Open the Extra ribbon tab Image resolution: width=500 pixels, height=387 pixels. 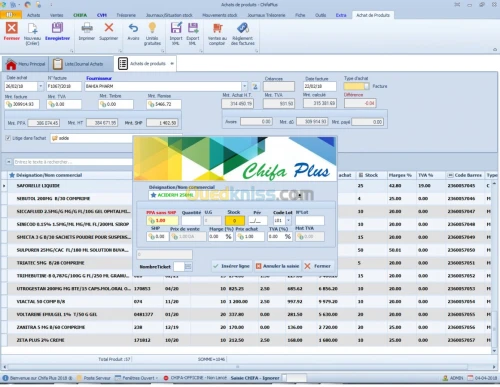click(x=341, y=15)
